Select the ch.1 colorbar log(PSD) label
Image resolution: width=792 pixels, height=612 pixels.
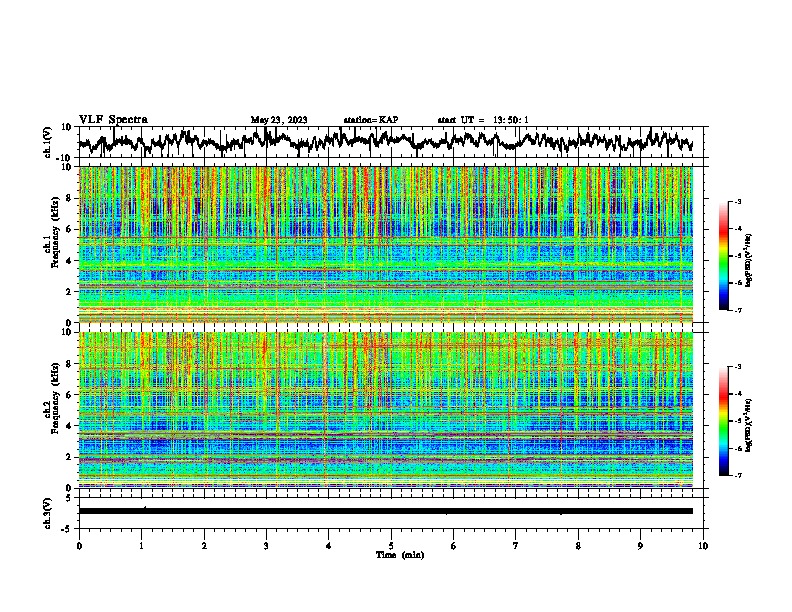tap(749, 260)
